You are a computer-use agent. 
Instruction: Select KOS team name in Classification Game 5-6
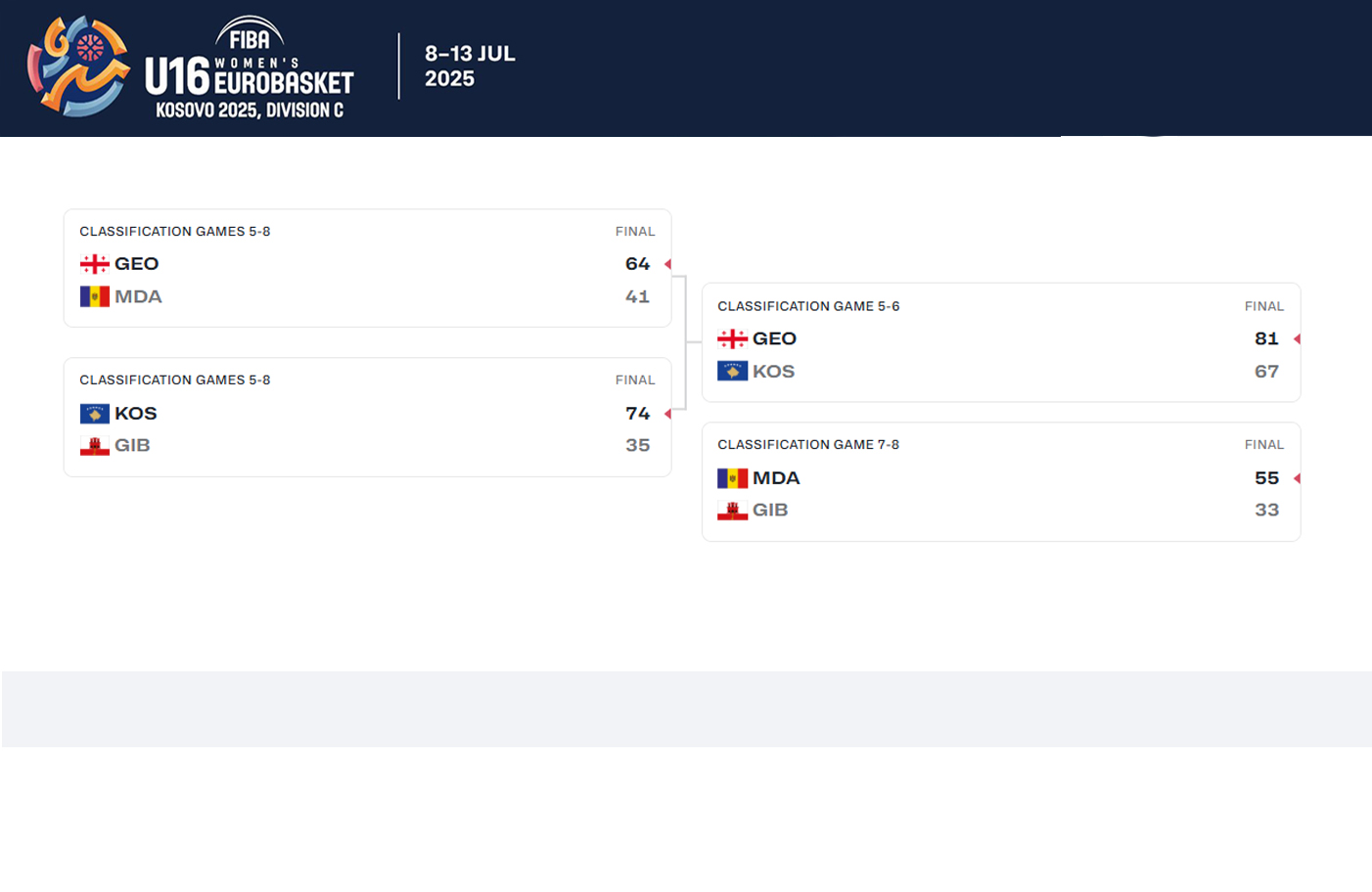coord(773,372)
